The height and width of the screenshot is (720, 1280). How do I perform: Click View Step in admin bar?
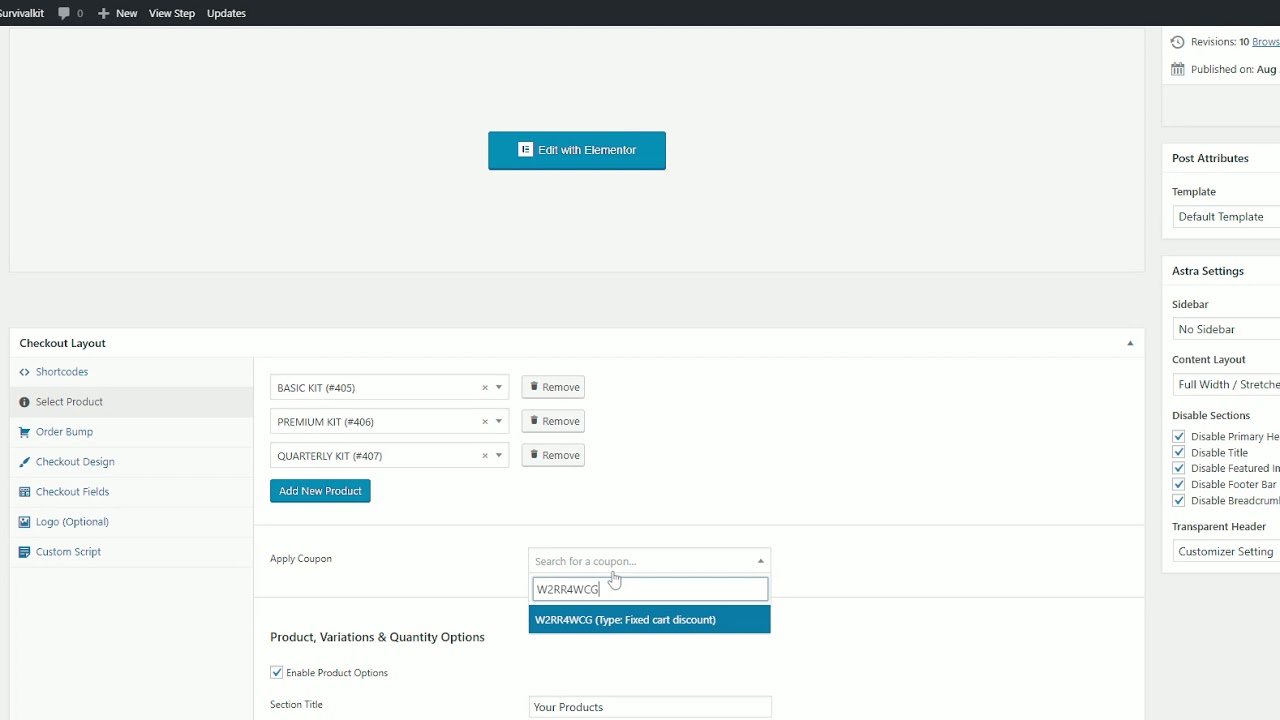172,13
